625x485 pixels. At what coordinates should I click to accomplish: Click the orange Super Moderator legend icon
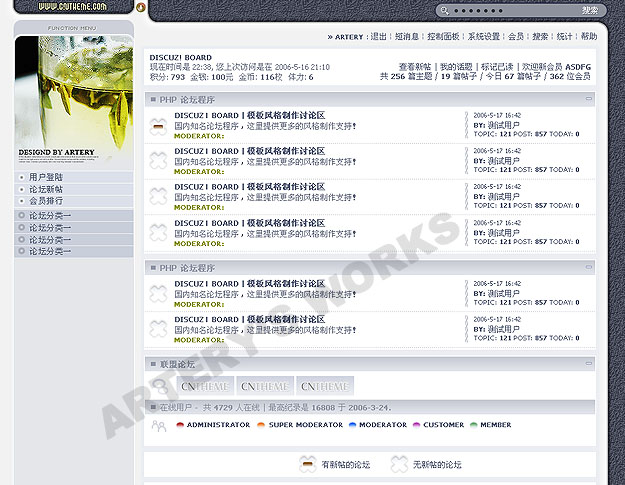click(261, 425)
